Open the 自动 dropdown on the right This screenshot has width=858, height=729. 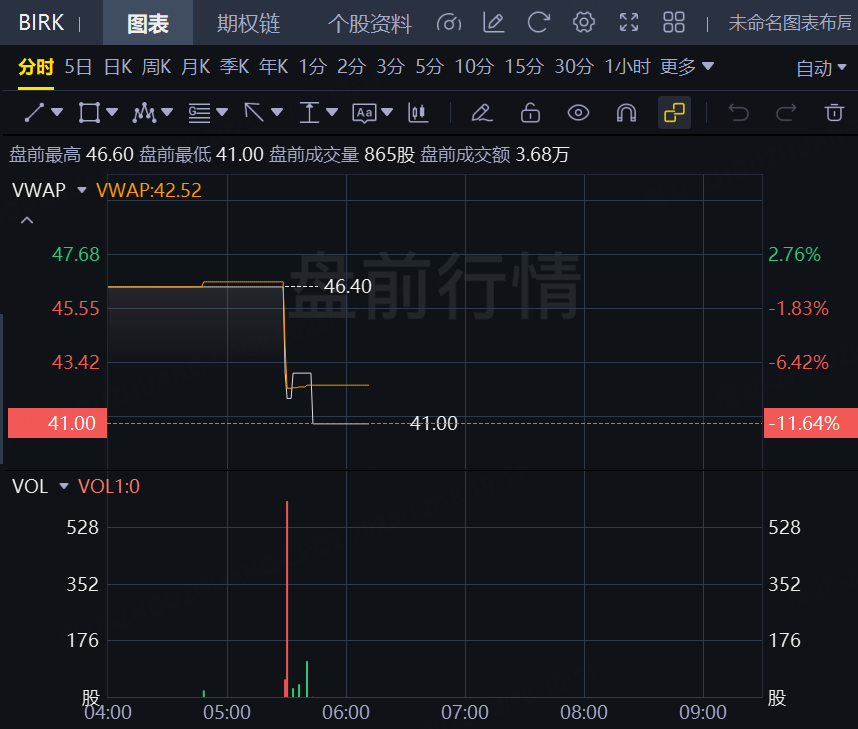[822, 66]
